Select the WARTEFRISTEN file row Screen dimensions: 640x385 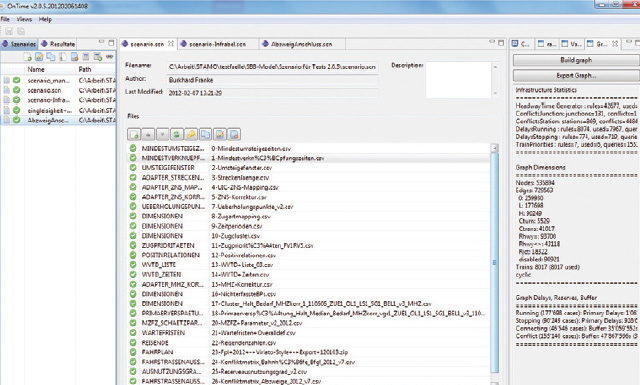click(x=309, y=333)
